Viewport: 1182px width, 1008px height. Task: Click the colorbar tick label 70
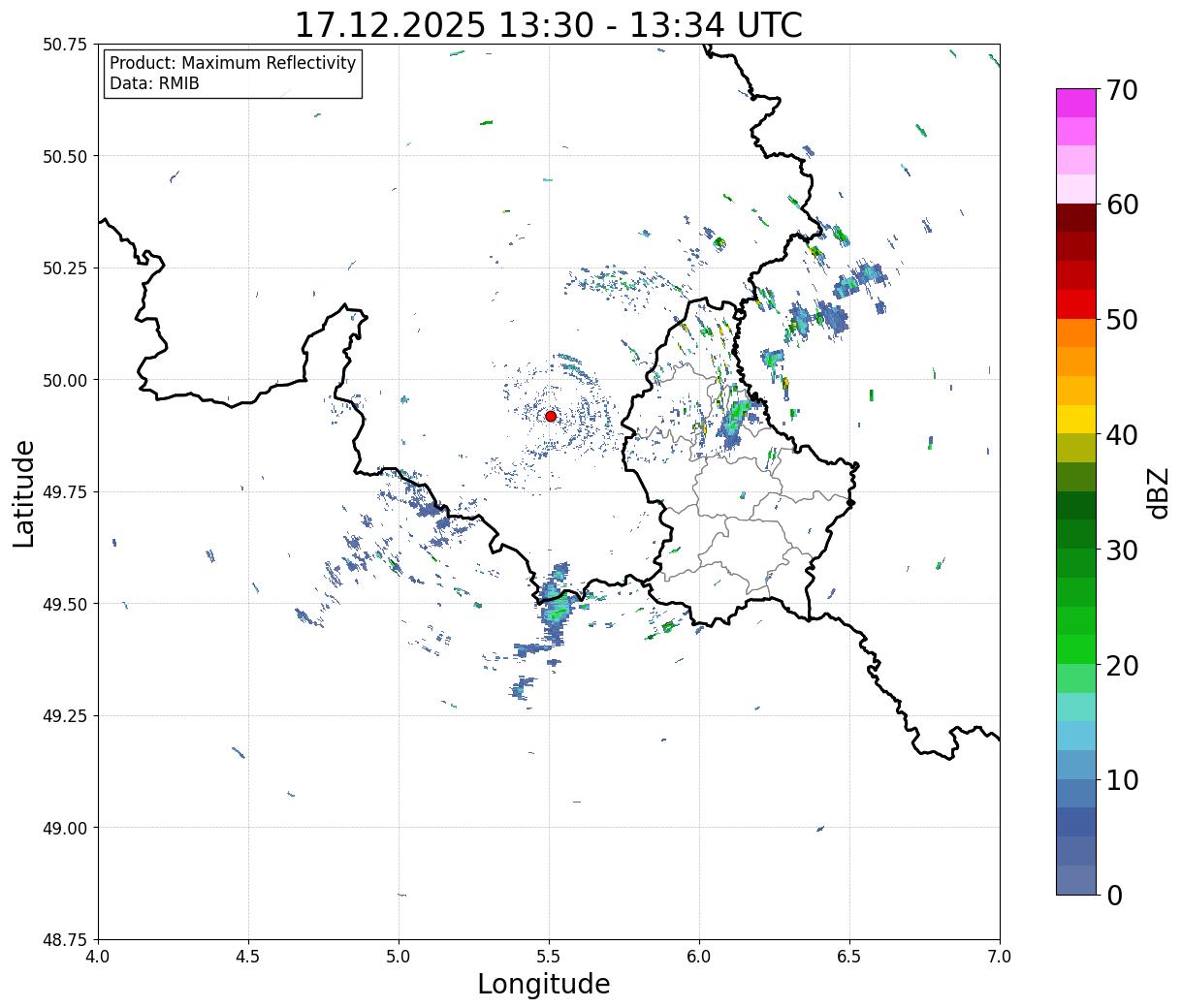click(1121, 90)
